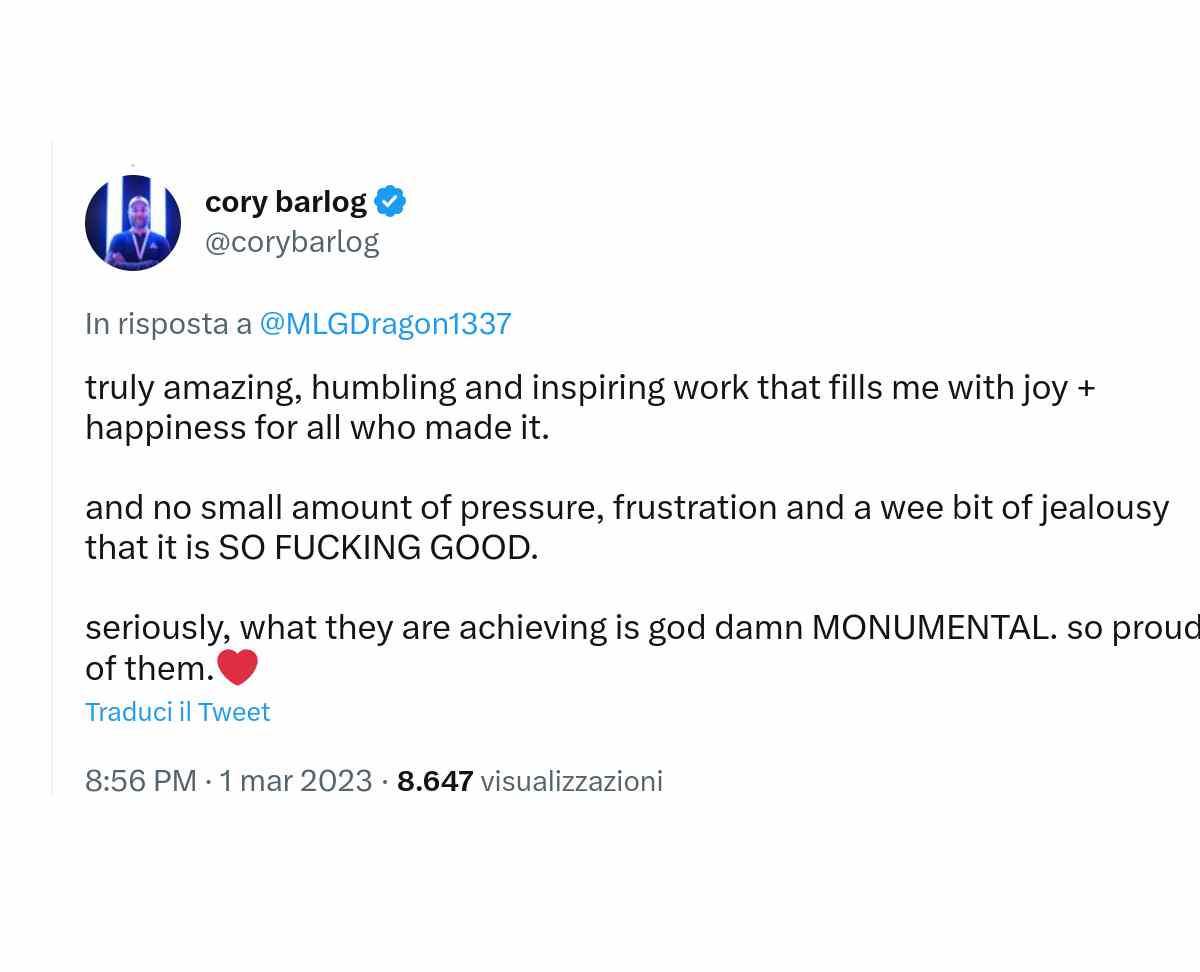
Task: Click the "that it is SO" line start
Action: [x=148, y=548]
